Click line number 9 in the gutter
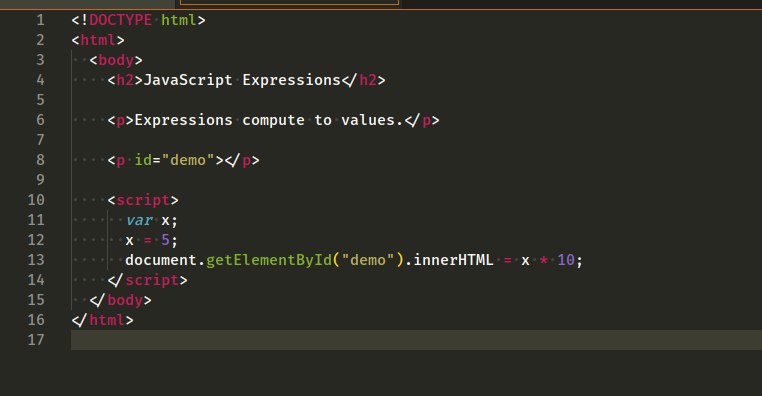This screenshot has height=396, width=762. pyautogui.click(x=40, y=180)
